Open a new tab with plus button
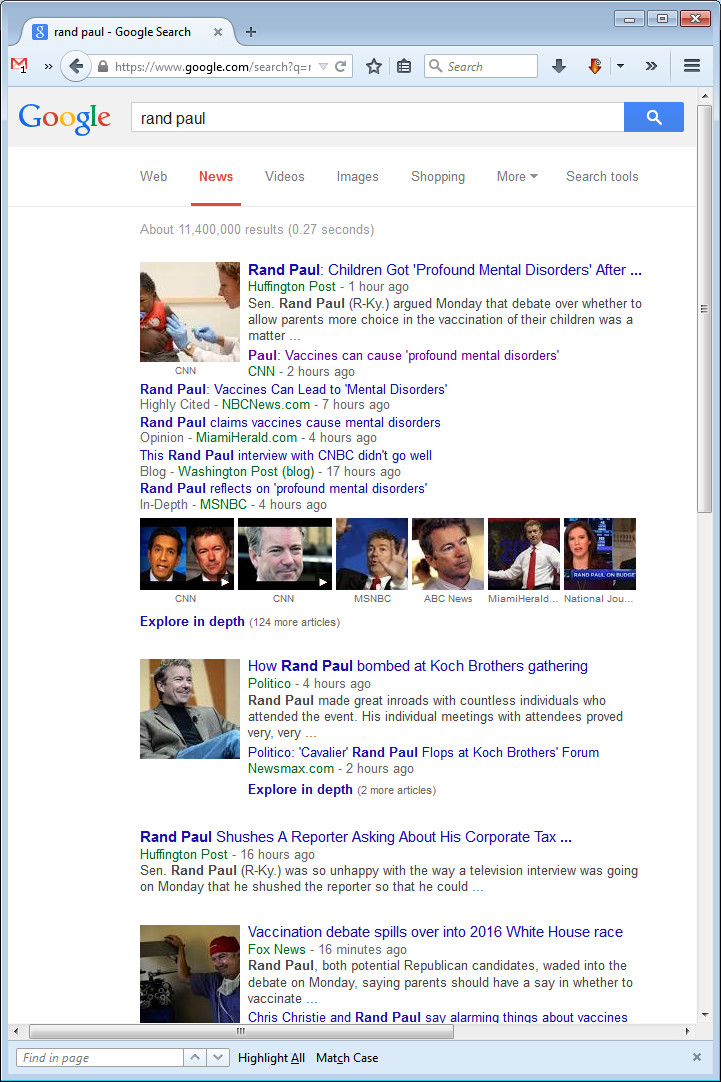Viewport: 721px width, 1082px height. [251, 32]
